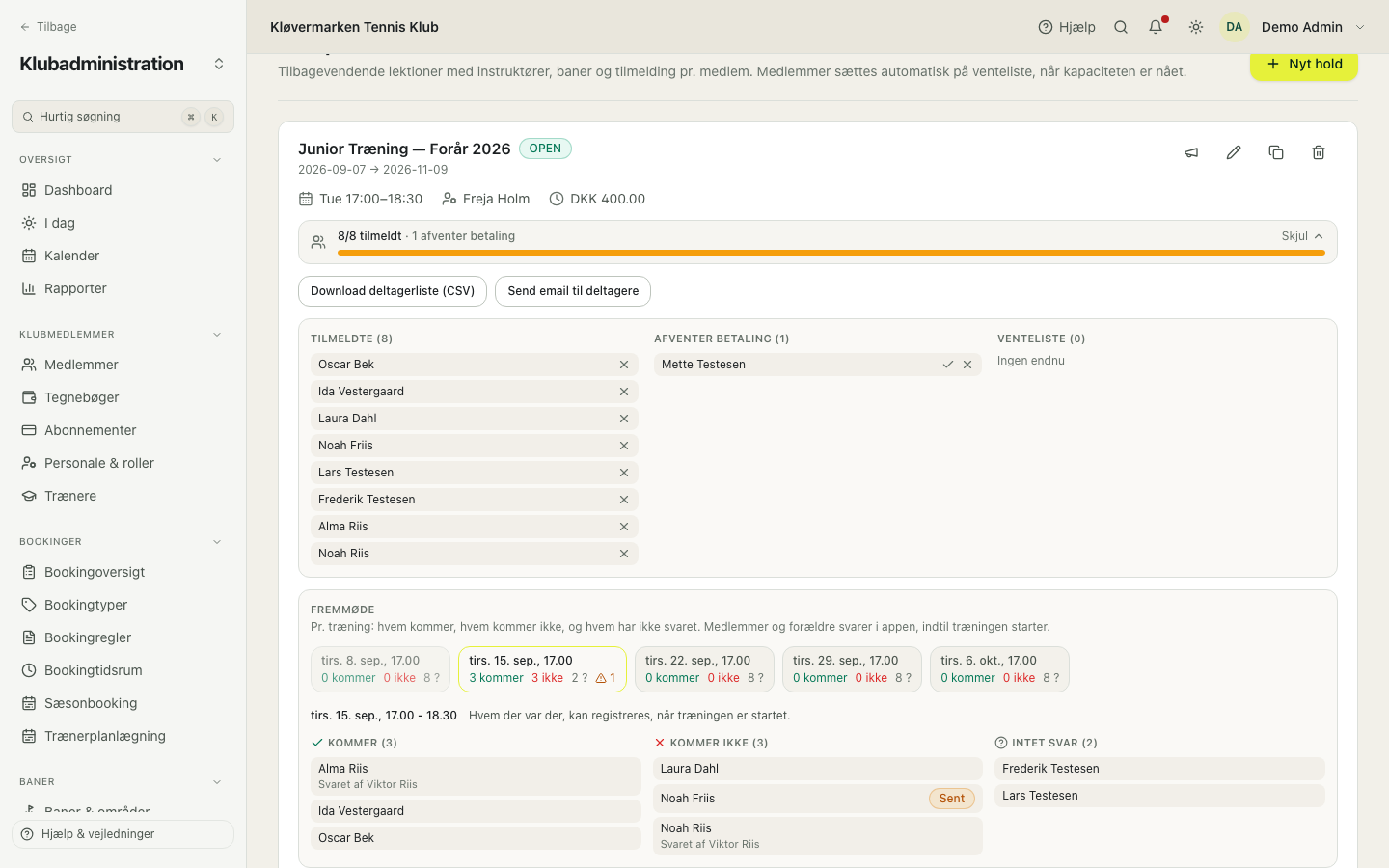Click Download deltagerliste (CSV)
This screenshot has width=1389, height=868.
click(393, 291)
